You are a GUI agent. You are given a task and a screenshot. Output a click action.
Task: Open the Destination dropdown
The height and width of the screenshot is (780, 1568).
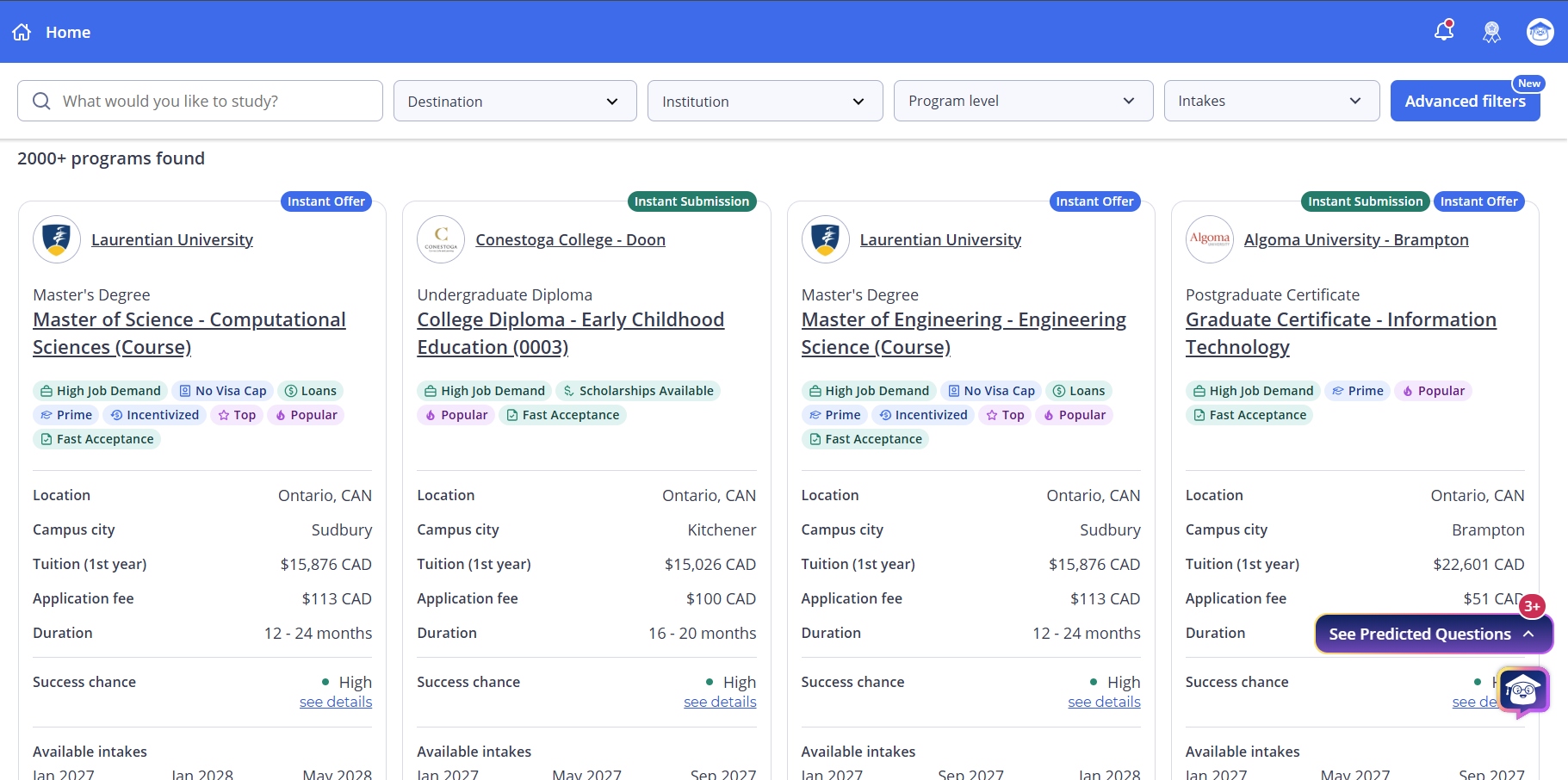click(515, 101)
